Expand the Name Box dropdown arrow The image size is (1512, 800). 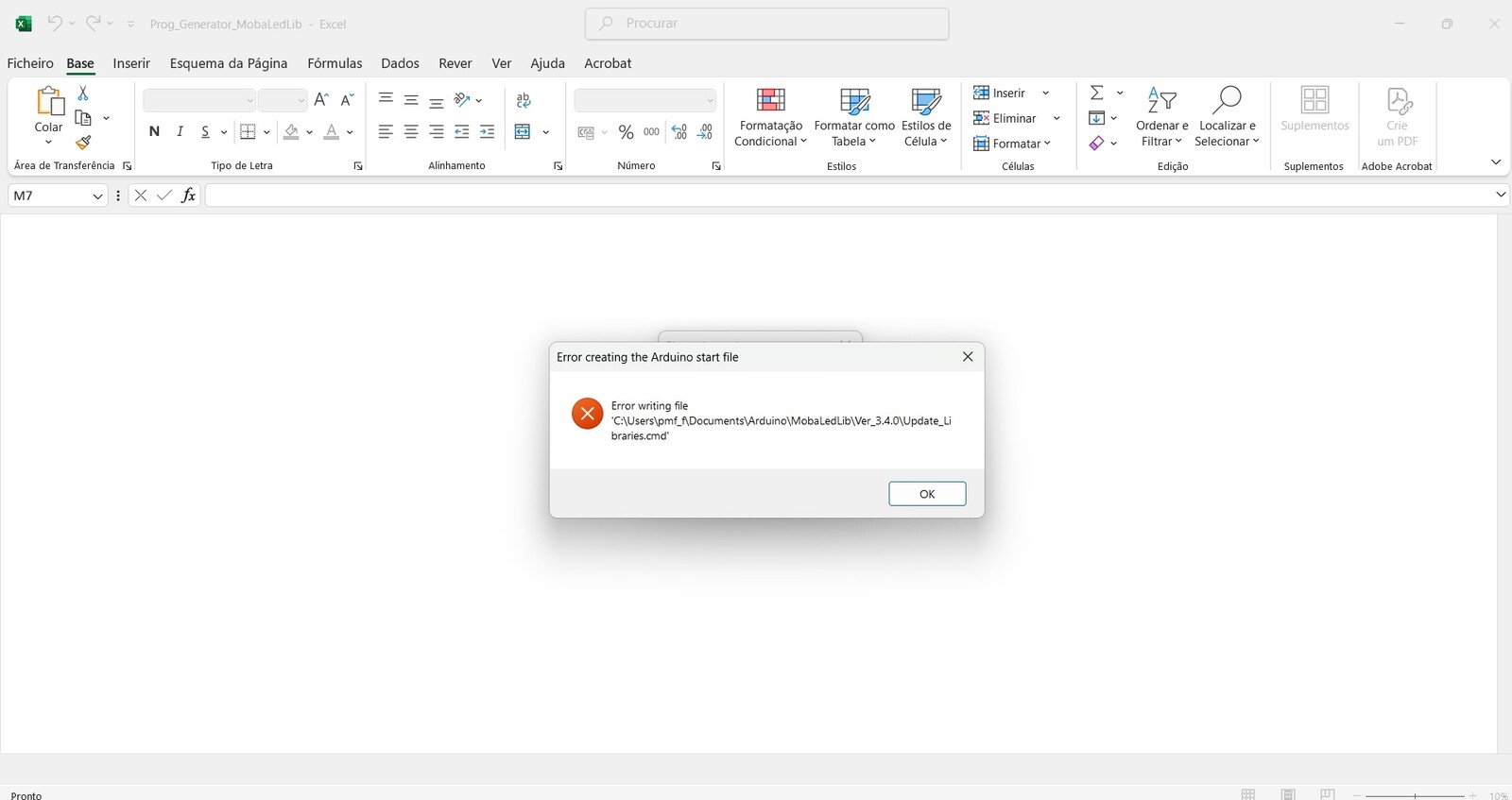click(x=97, y=196)
